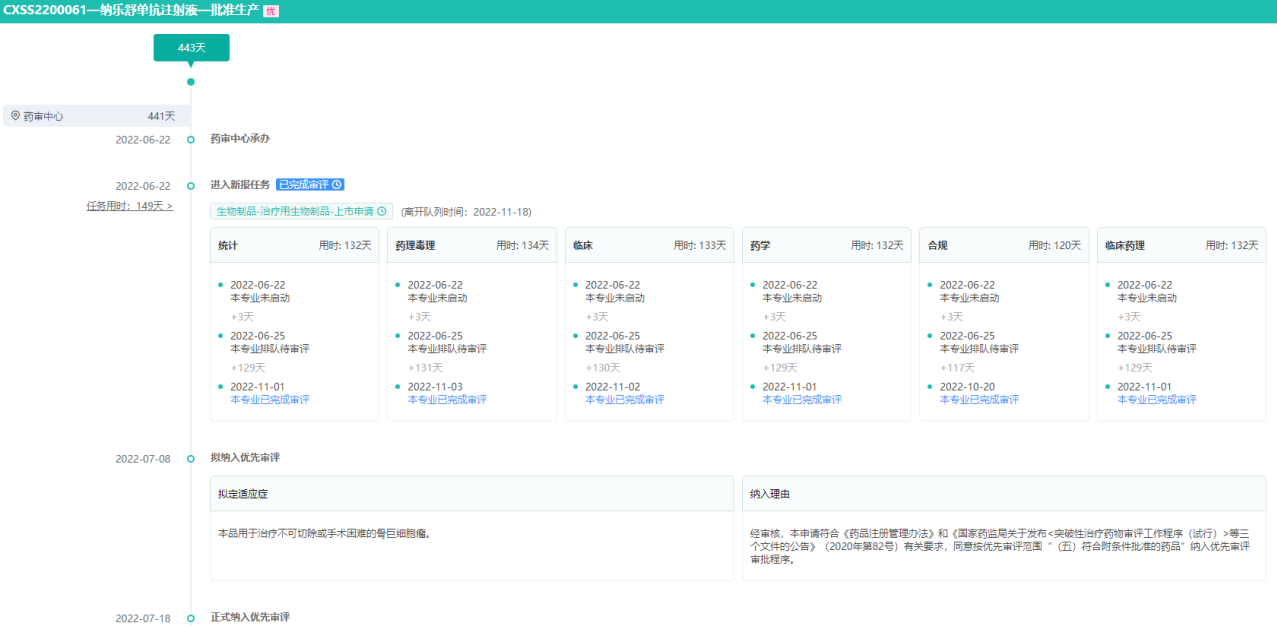
Task: Click the 生物制品-治疗用生物制品-上市申请 tag
Action: 295,212
